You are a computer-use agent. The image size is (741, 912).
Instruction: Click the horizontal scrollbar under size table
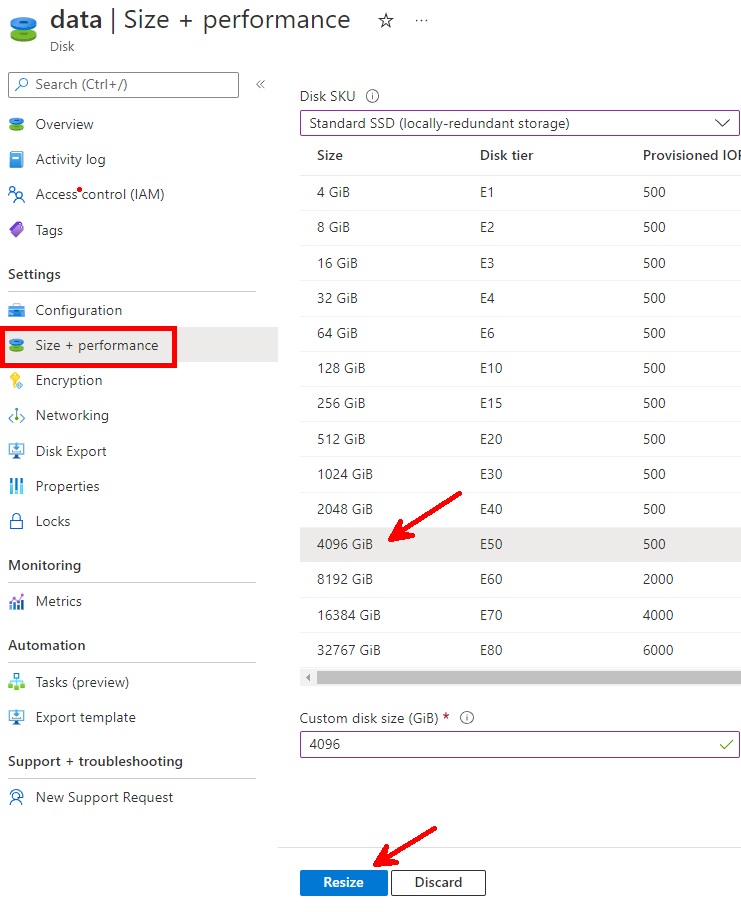[528, 677]
